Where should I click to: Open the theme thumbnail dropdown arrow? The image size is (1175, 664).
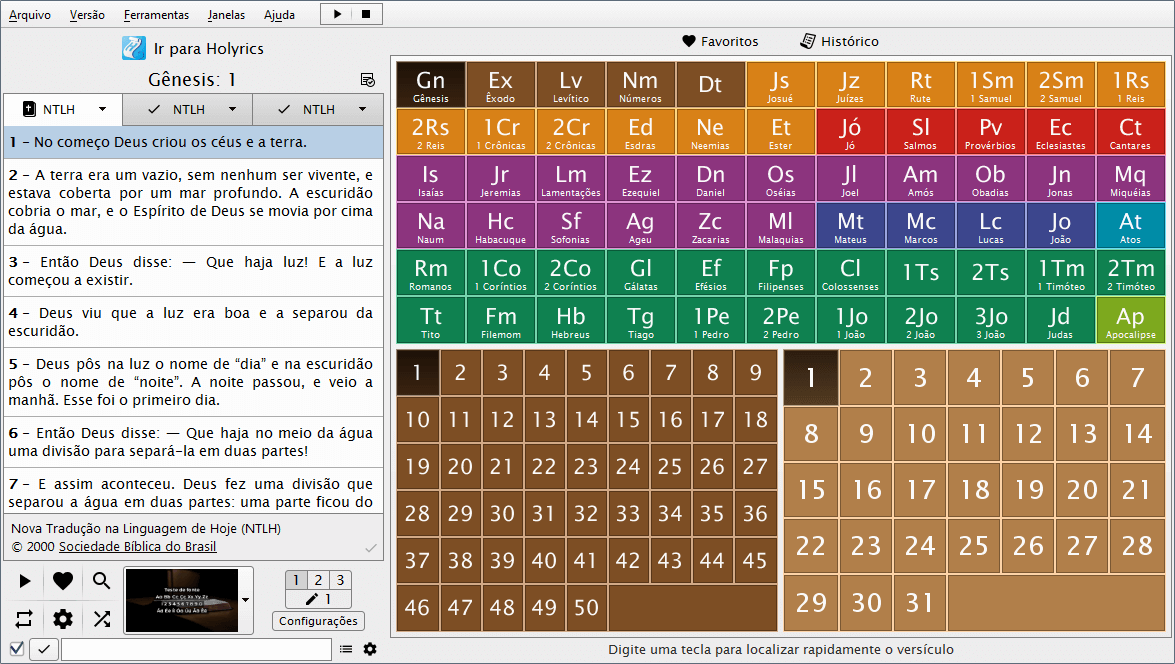coord(246,600)
